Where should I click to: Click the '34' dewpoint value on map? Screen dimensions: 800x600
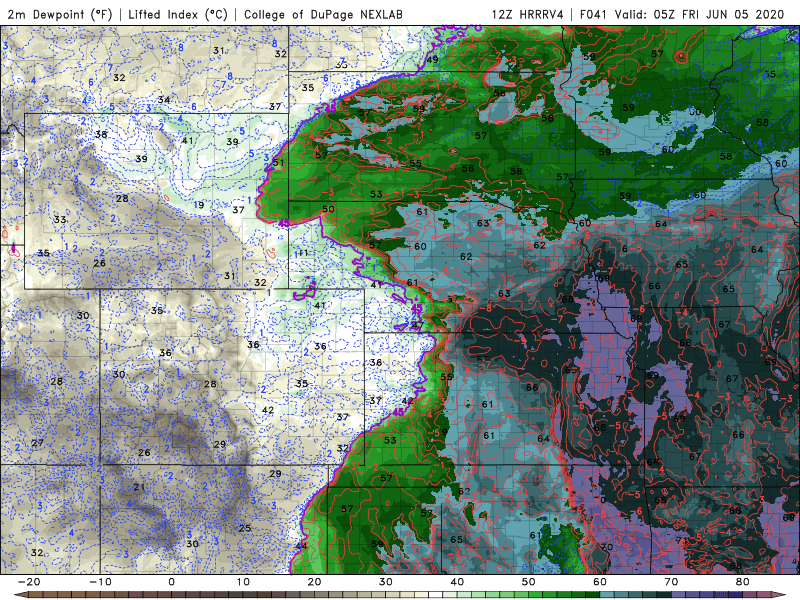coord(164,99)
